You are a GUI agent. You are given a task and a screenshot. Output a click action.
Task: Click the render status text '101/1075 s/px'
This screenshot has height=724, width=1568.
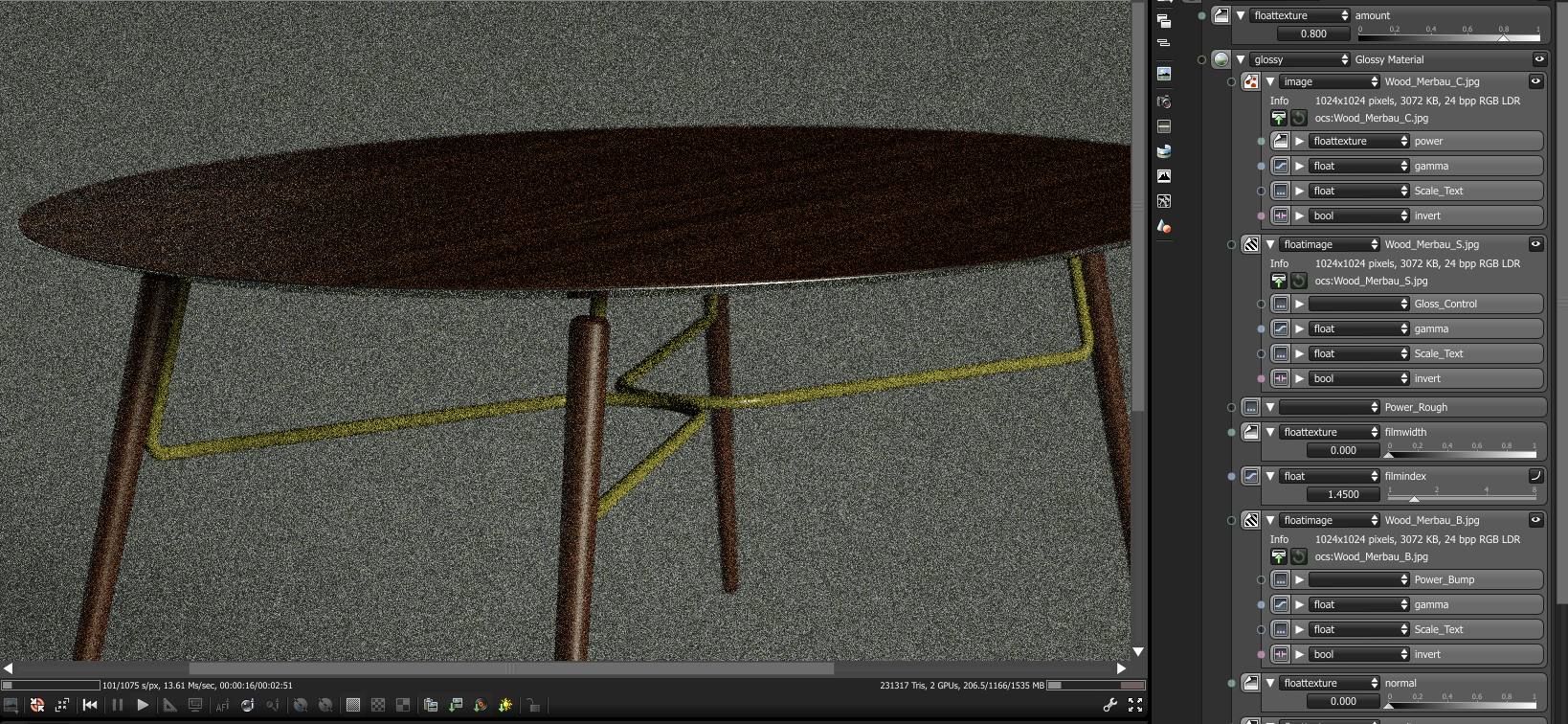point(132,686)
